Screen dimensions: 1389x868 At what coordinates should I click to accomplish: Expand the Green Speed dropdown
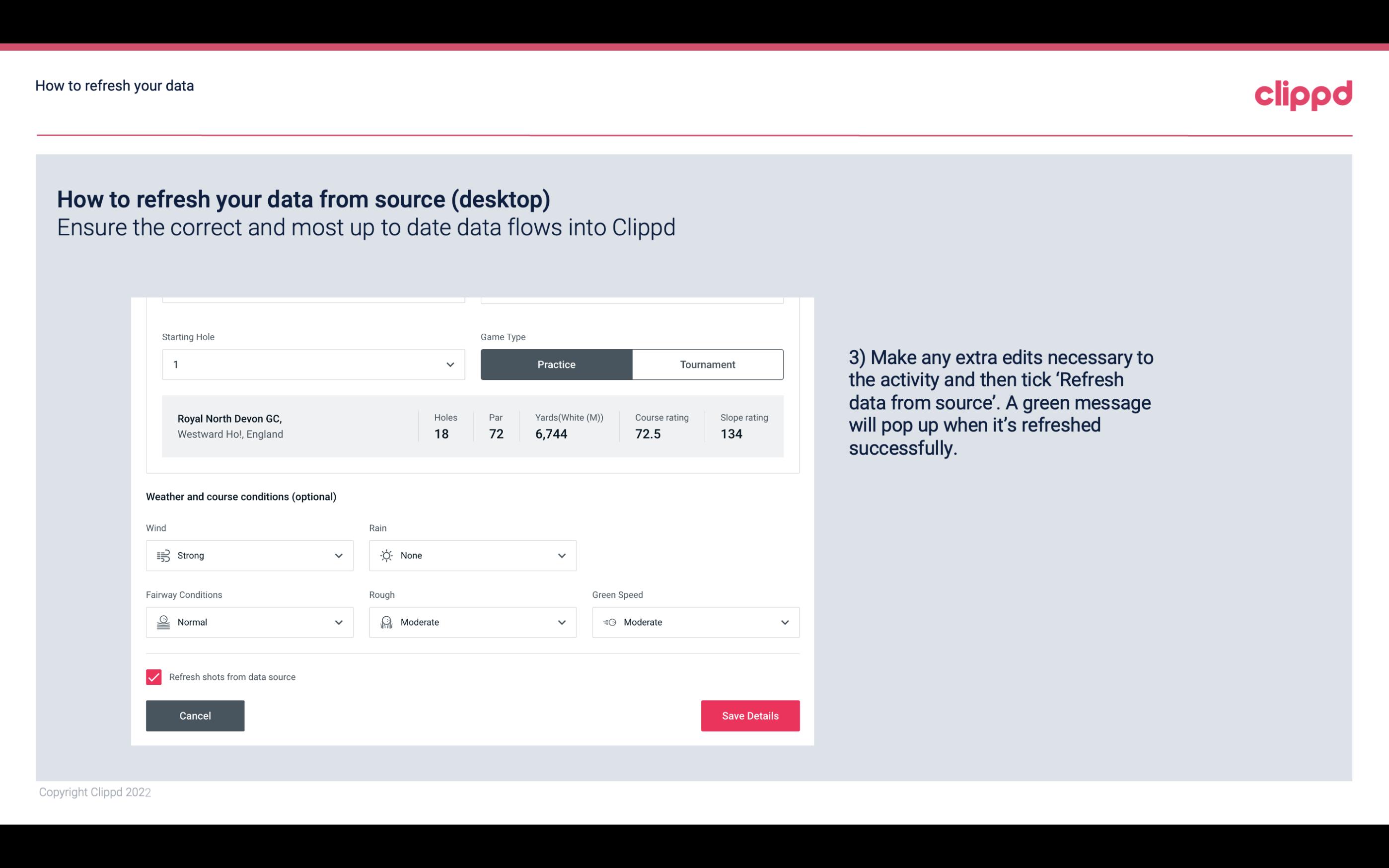783,622
